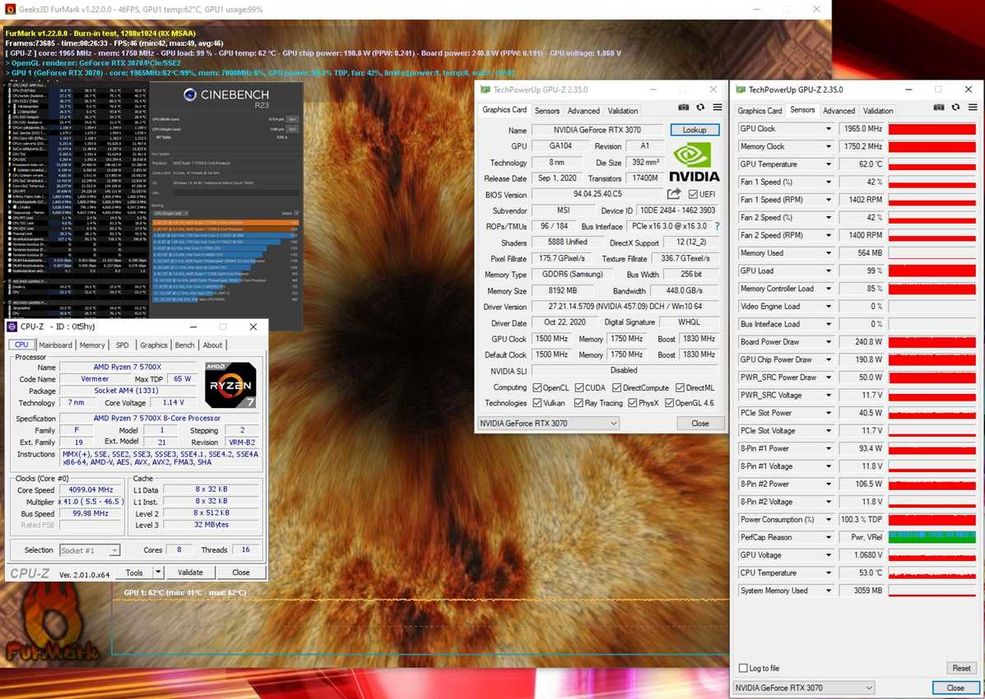The width and height of the screenshot is (985, 699).
Task: Toggle the DirectCompute checkbox
Action: (617, 387)
